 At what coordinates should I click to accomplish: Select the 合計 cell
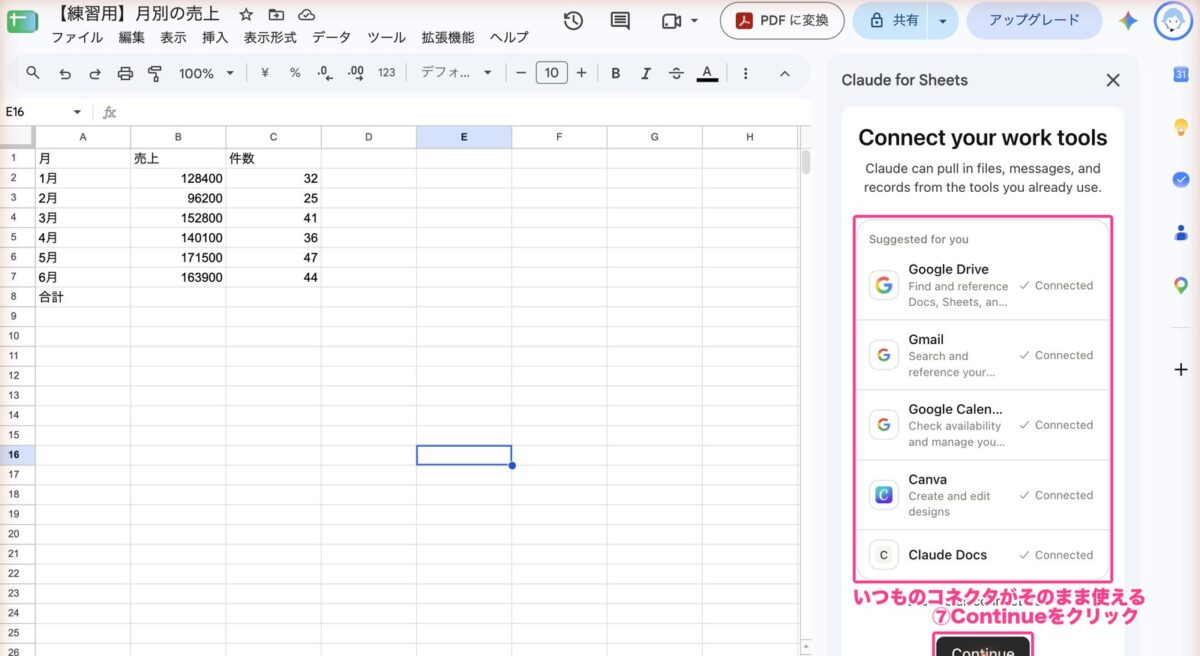point(83,297)
